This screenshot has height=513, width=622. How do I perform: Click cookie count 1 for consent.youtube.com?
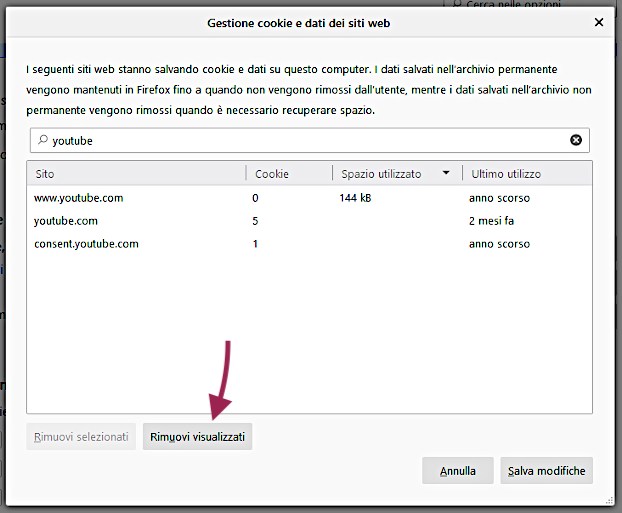pyautogui.click(x=255, y=244)
